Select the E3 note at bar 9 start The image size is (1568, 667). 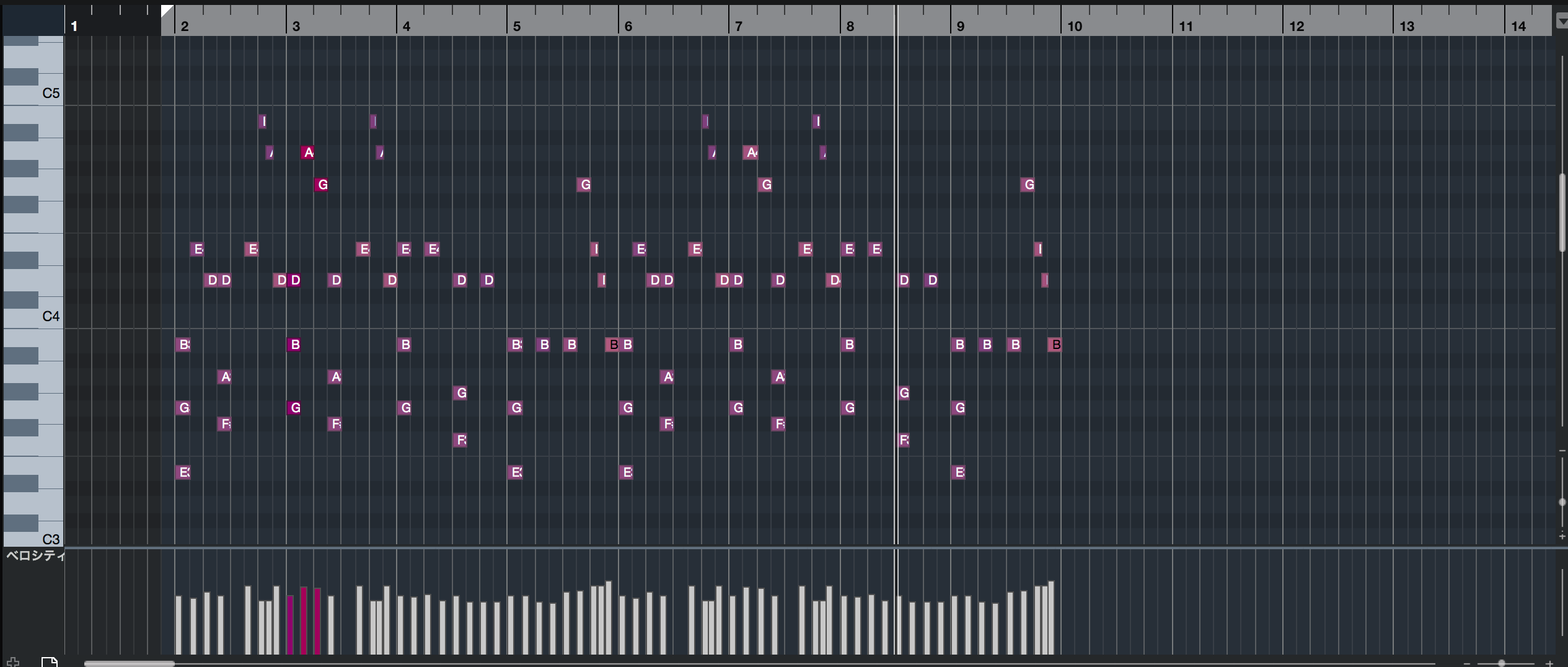point(958,472)
